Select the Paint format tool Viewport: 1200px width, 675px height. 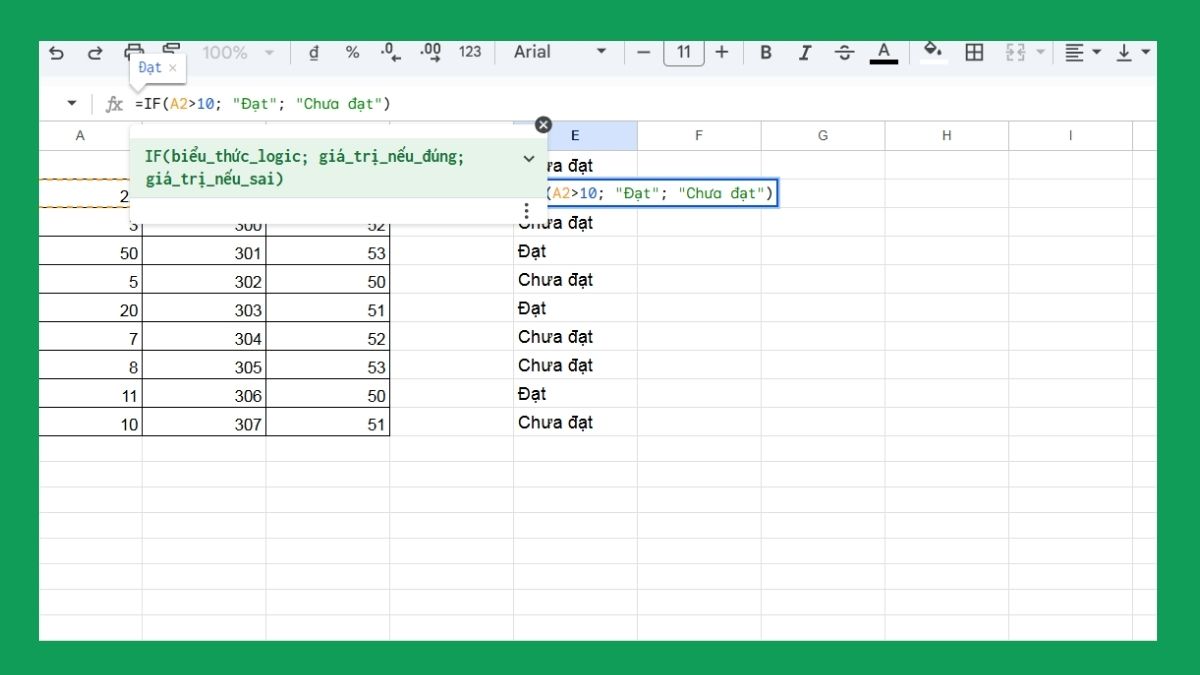(170, 52)
